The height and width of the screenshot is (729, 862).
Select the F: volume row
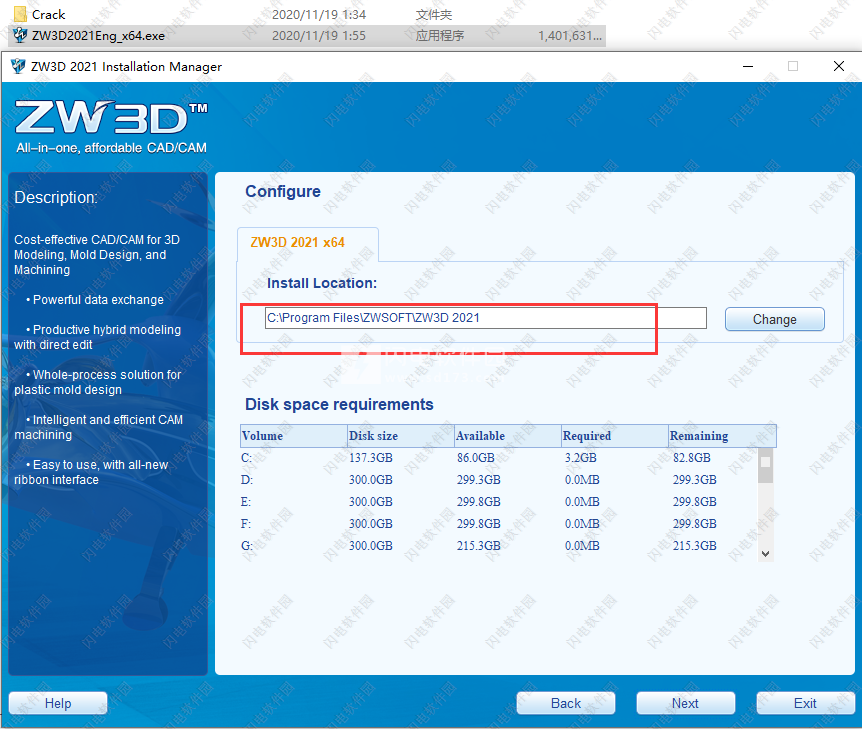tap(499, 524)
